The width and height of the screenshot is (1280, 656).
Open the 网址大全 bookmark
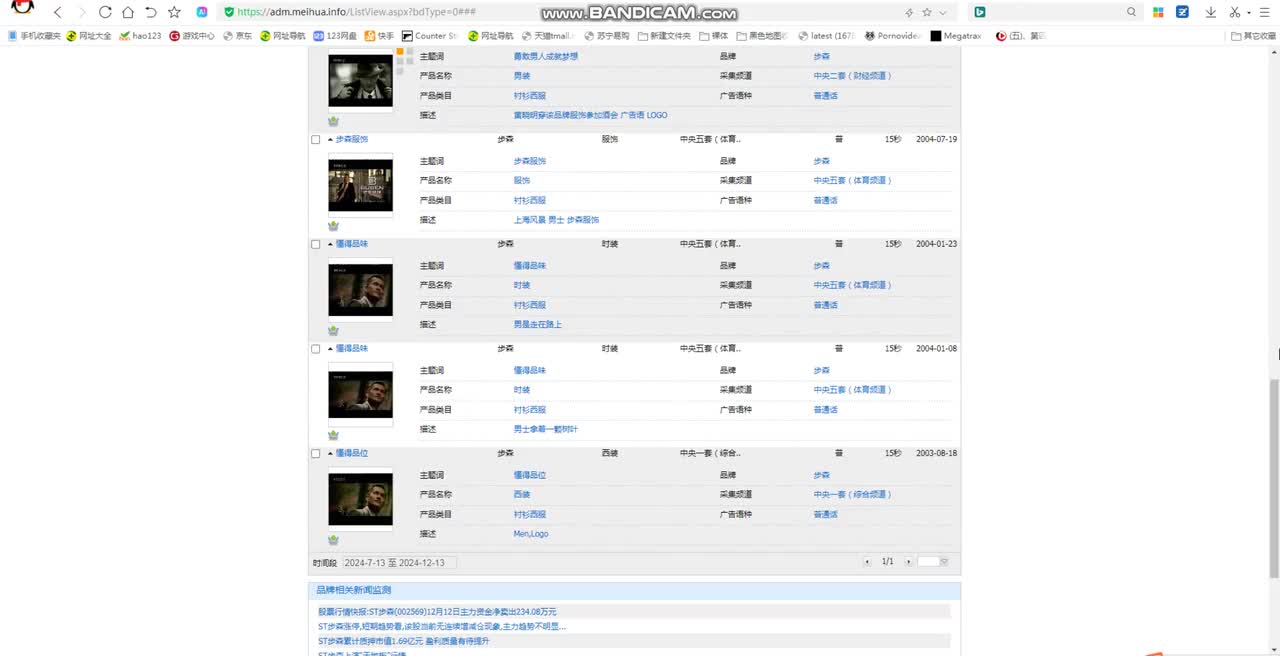coord(88,36)
